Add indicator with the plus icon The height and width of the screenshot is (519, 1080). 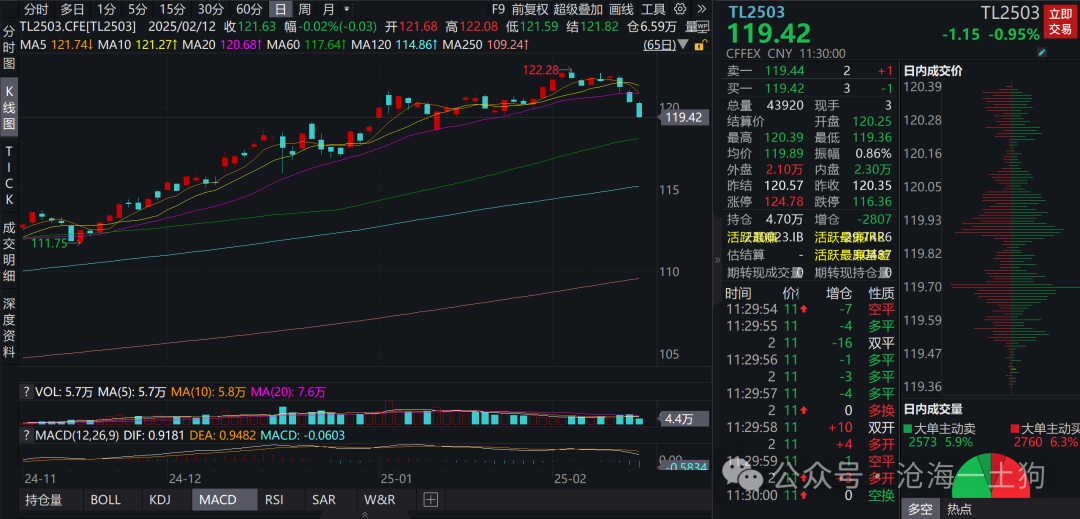point(431,499)
